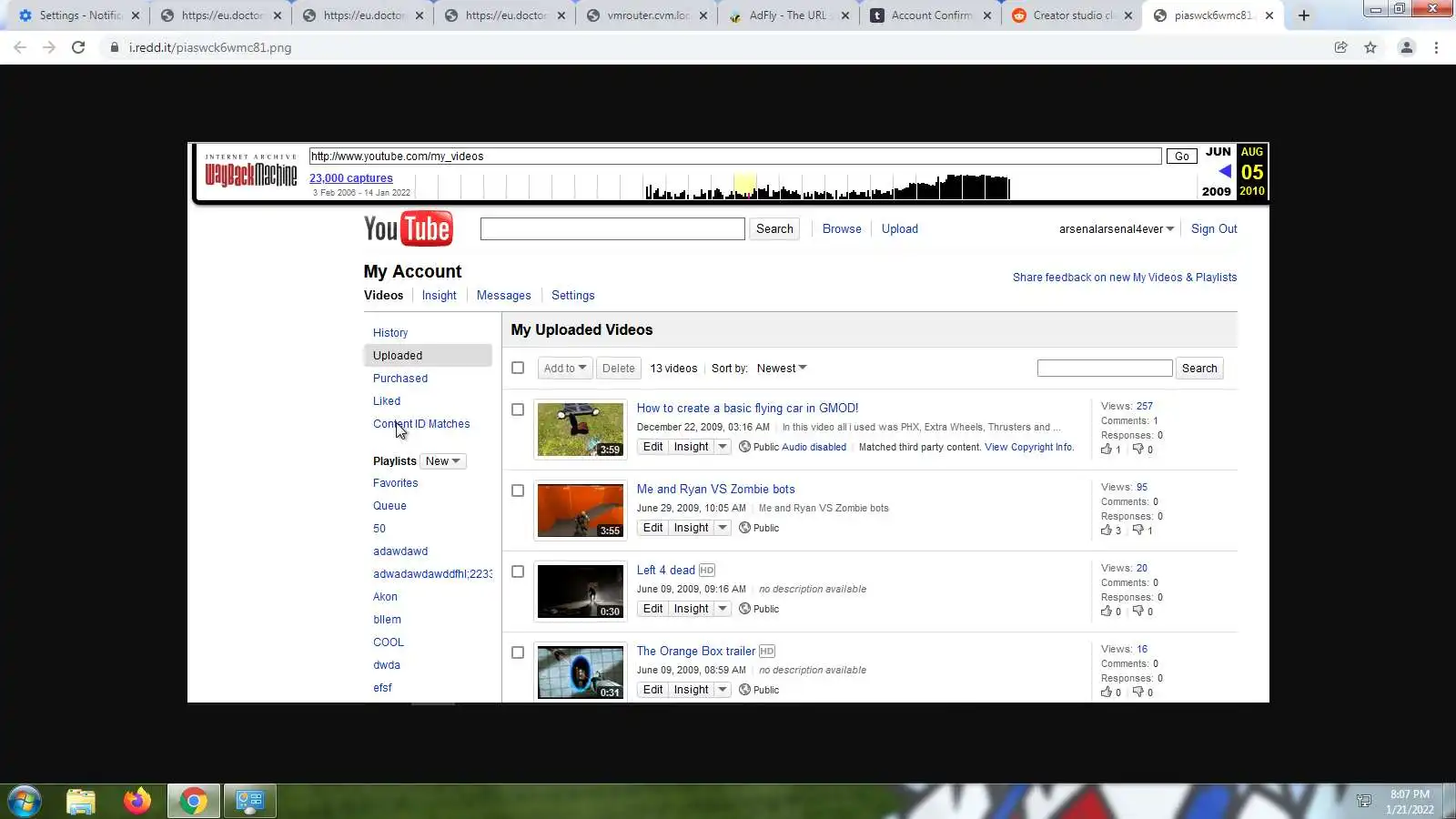Check the box for GMOD flying car video
1456x819 pixels.
coord(518,409)
